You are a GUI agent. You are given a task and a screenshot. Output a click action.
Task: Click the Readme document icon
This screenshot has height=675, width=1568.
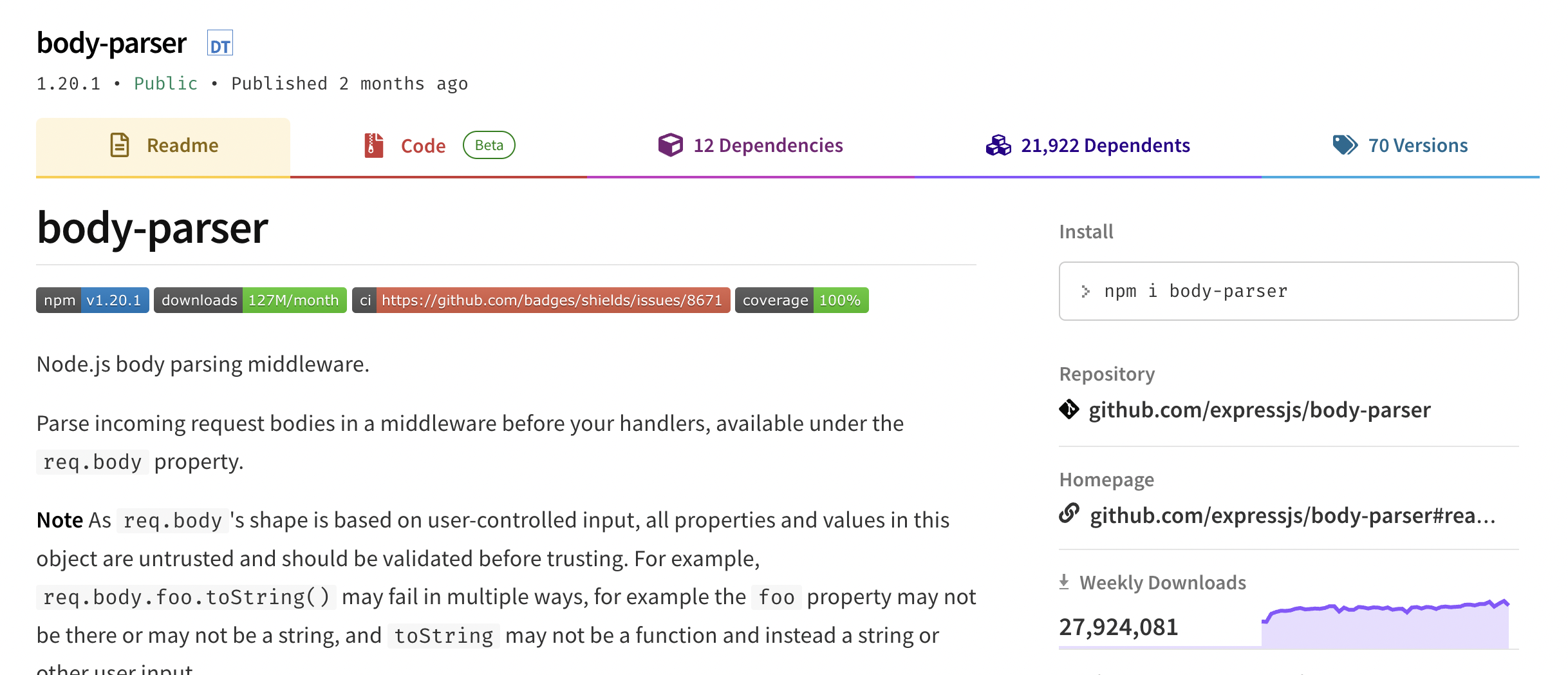(120, 145)
